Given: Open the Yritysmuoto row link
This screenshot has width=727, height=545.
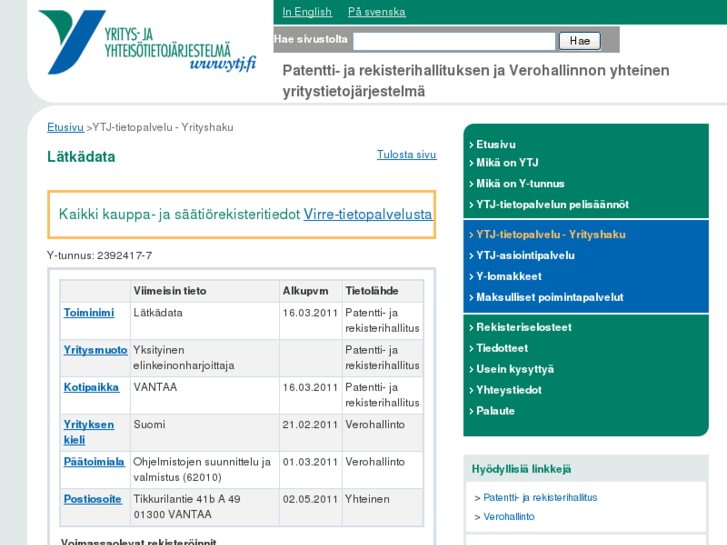Looking at the screenshot, I should pyautogui.click(x=96, y=350).
